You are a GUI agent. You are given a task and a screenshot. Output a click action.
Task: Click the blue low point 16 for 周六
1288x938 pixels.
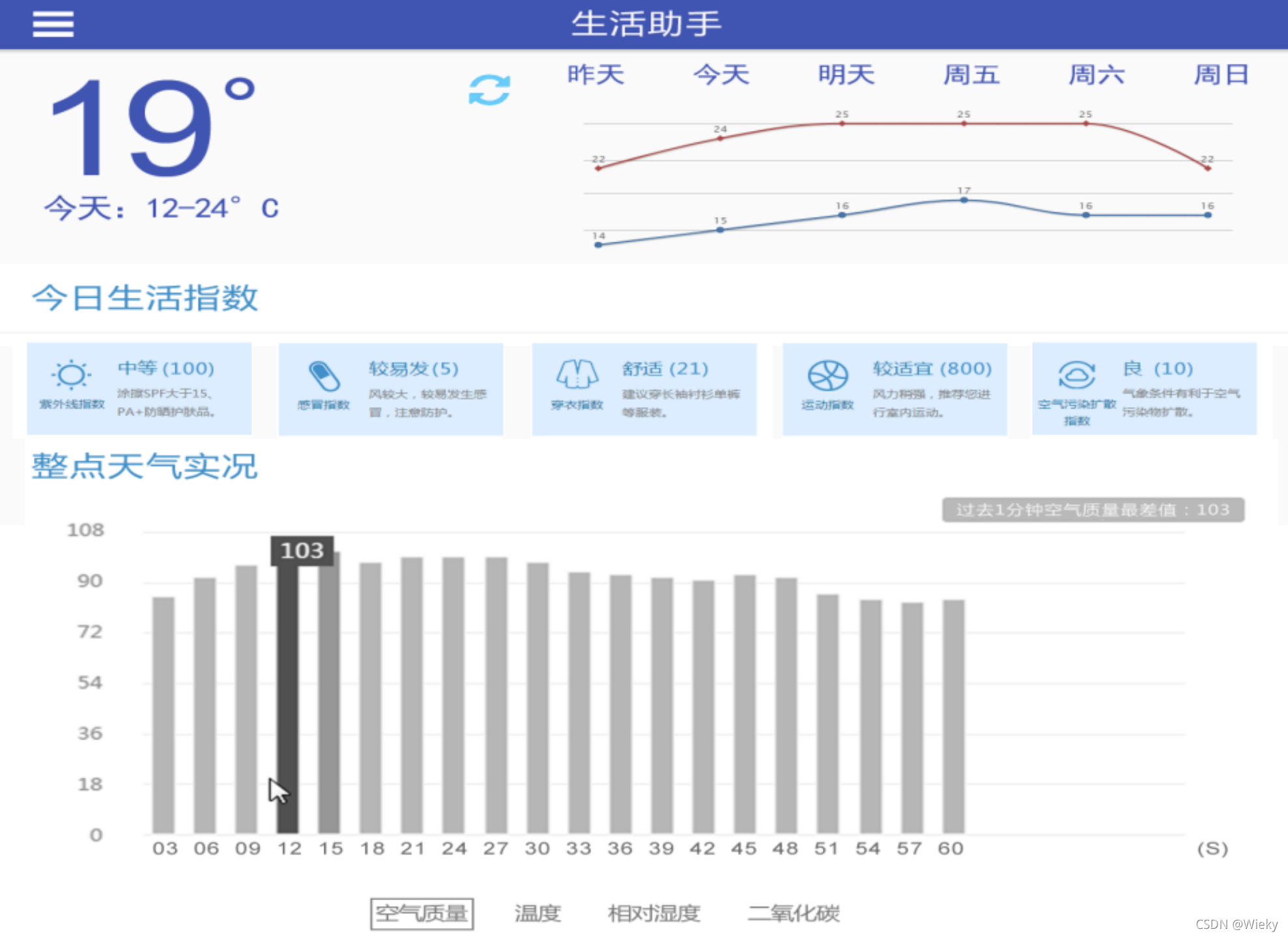pyautogui.click(x=1085, y=215)
